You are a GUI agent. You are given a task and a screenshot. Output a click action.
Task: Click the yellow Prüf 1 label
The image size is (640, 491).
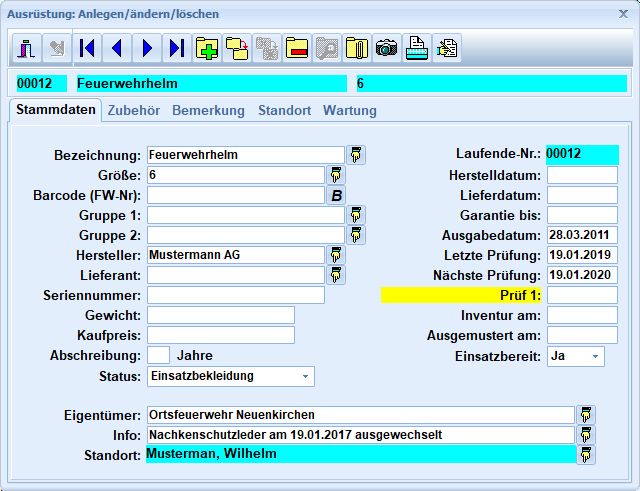click(x=461, y=295)
